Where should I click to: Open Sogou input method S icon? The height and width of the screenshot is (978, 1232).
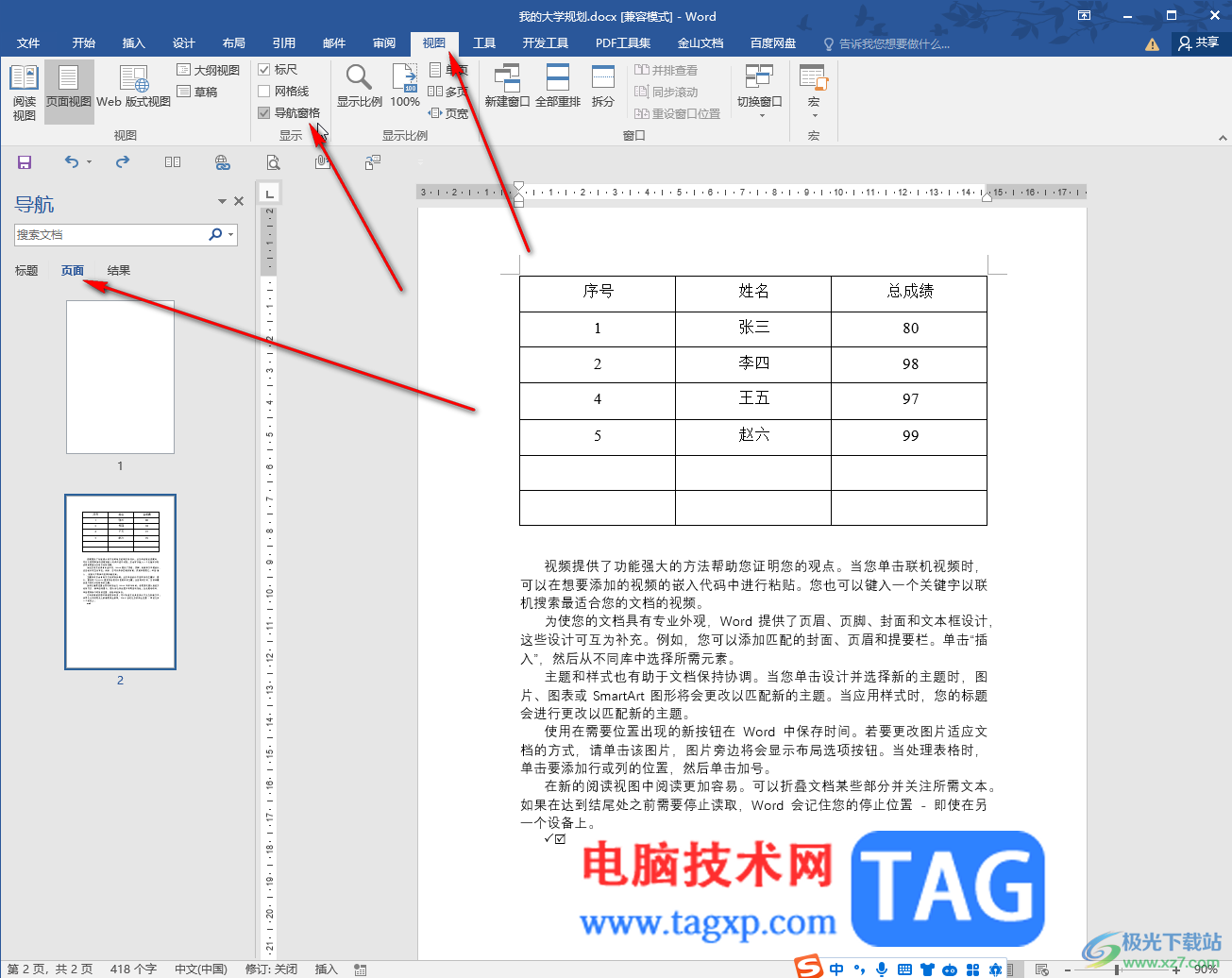[x=808, y=967]
